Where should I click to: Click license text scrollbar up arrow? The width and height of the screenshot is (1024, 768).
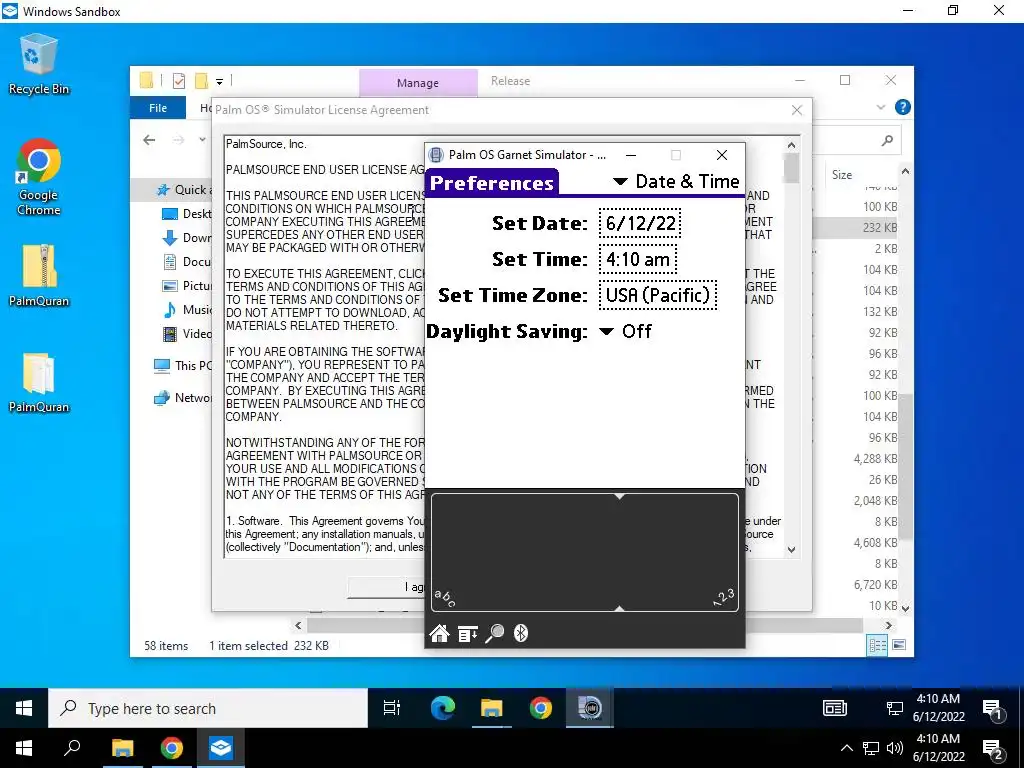(792, 145)
